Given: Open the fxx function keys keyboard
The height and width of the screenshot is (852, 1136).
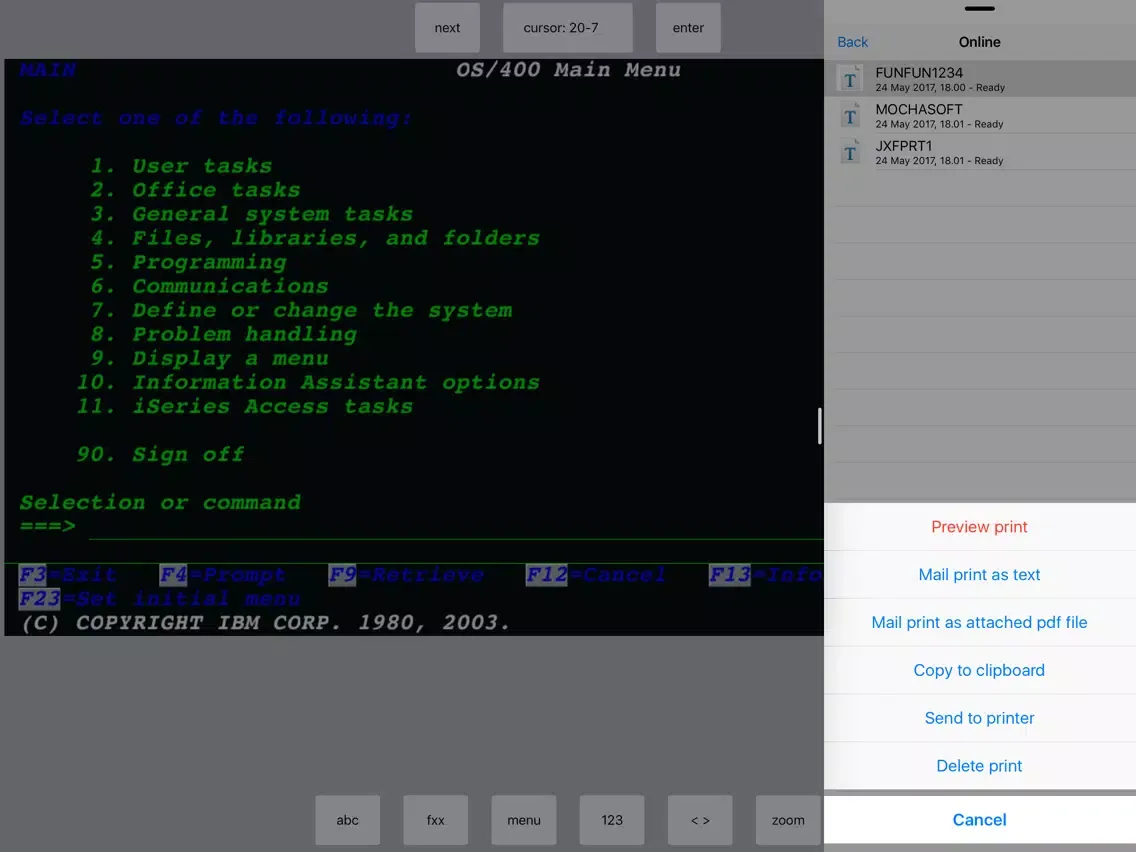Looking at the screenshot, I should pos(435,820).
